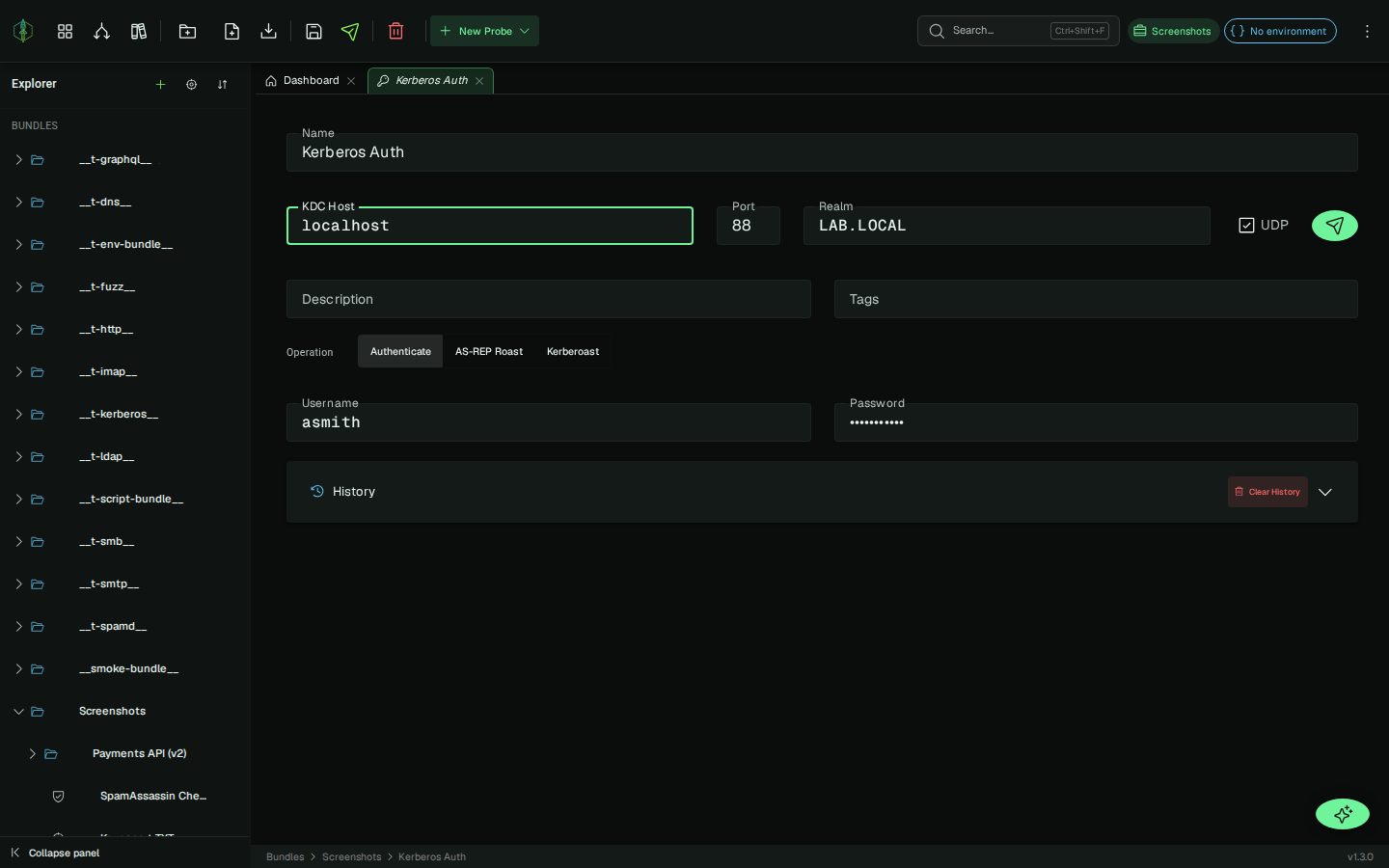Click the Tags field
Screen dimensions: 1389x868
click(x=1096, y=299)
